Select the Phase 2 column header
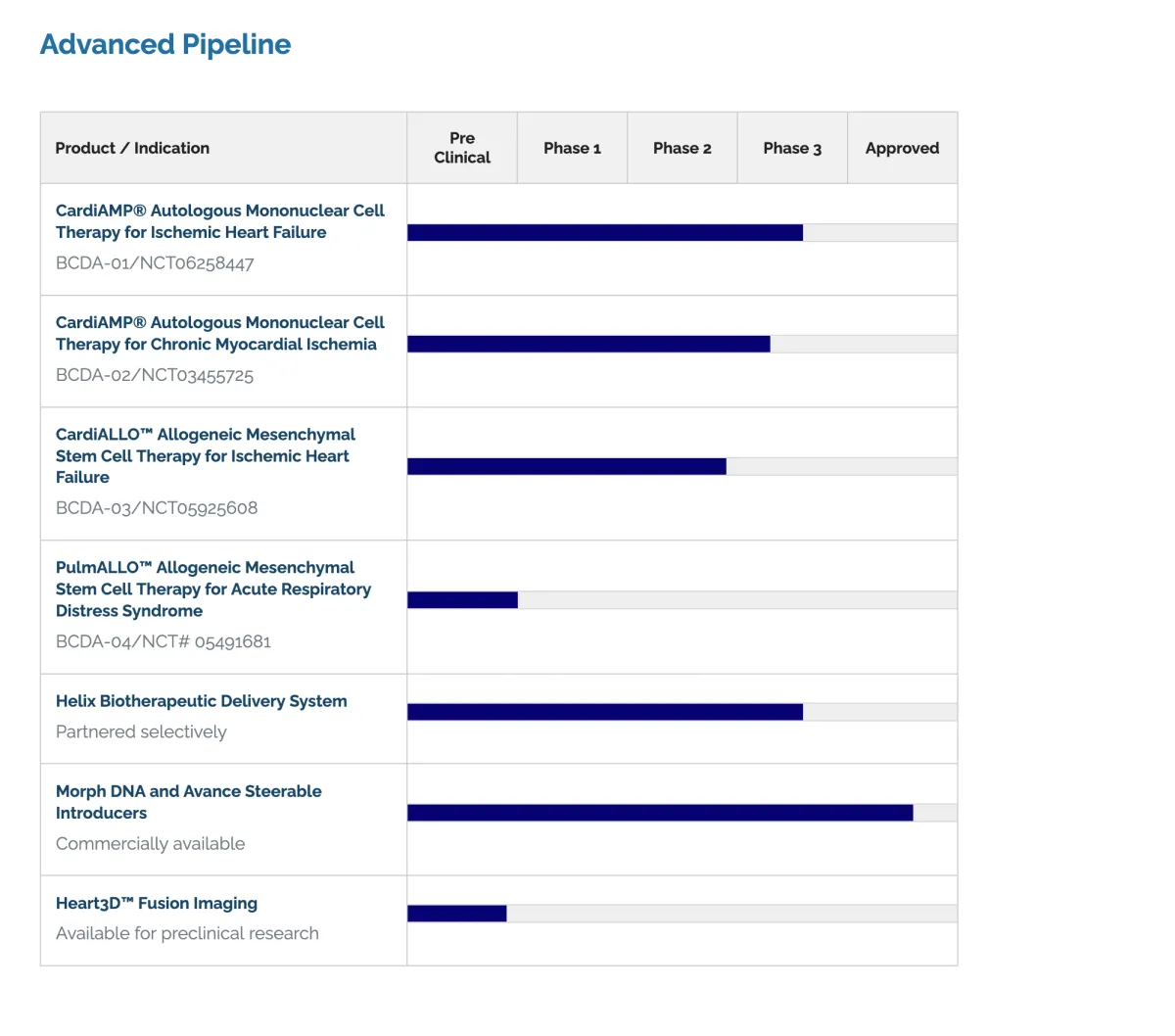 pyautogui.click(x=682, y=148)
